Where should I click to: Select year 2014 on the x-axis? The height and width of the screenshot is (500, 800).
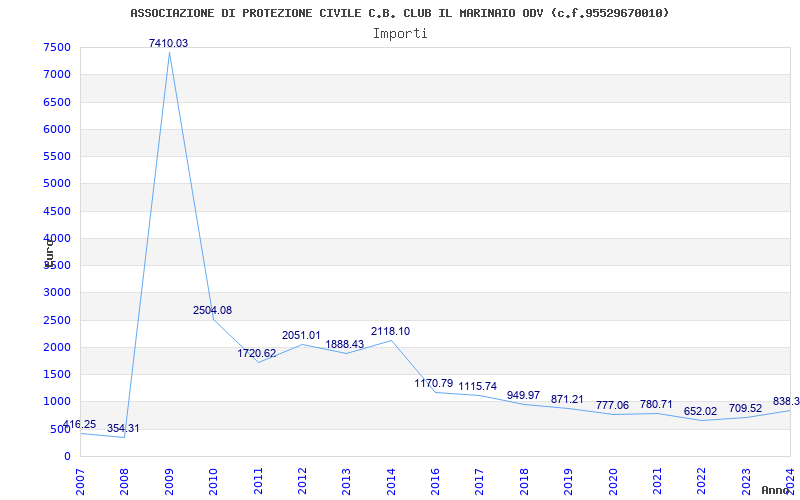coord(391,478)
